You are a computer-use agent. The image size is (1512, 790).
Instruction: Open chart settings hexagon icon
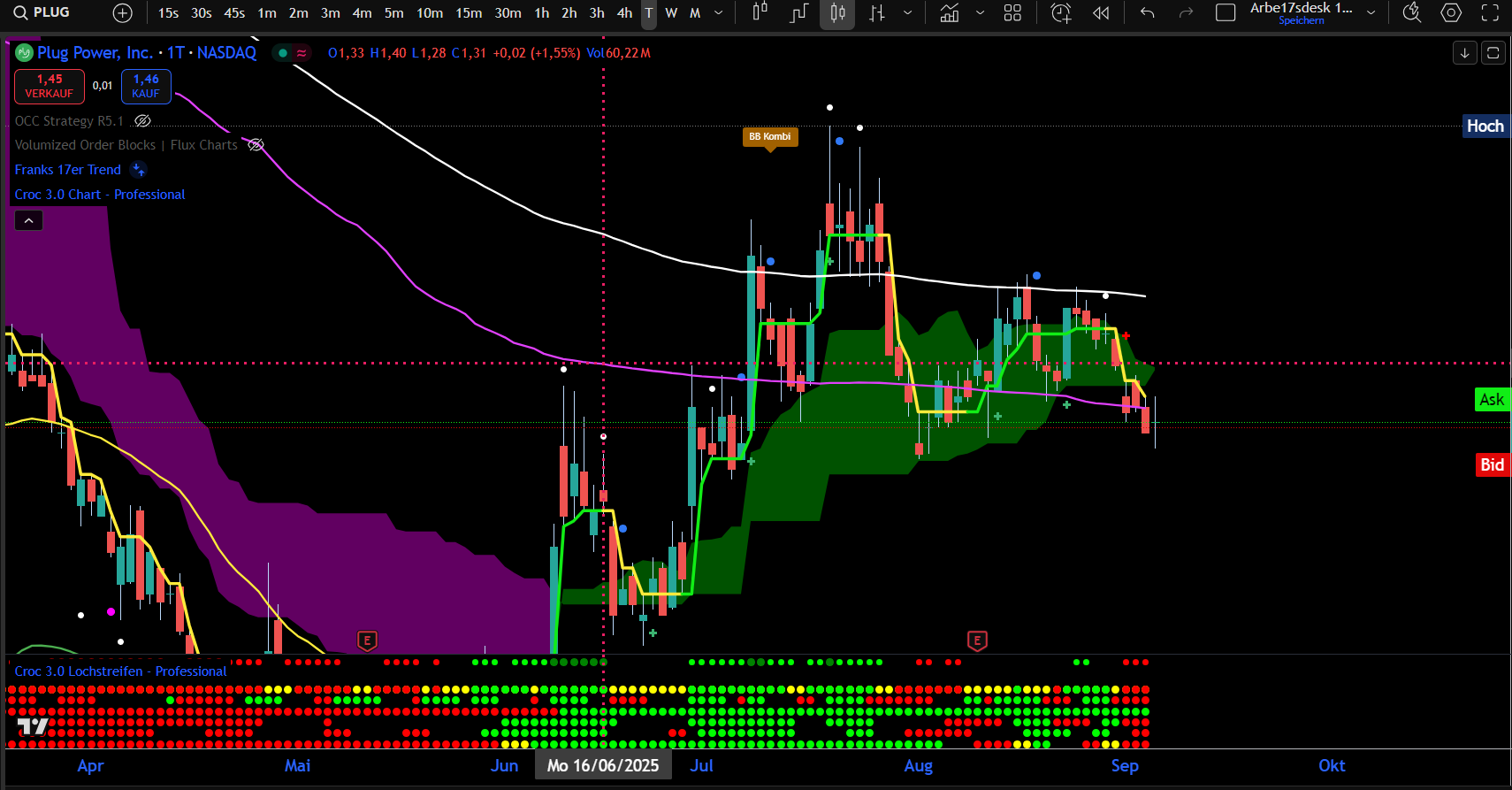[x=1451, y=13]
